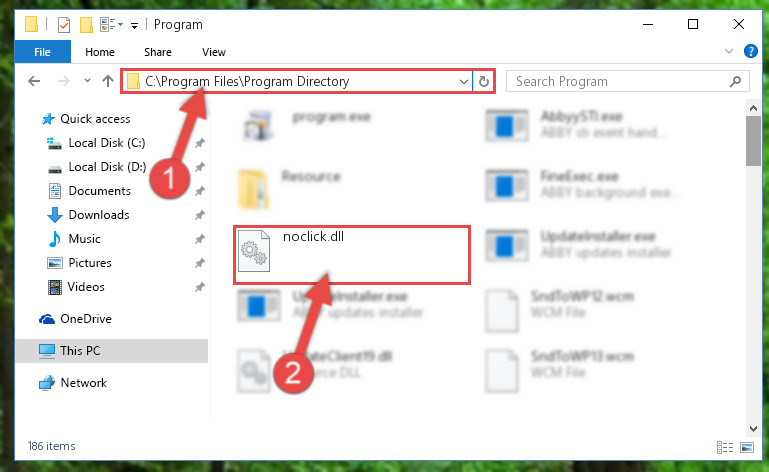
Task: Refresh the current folder view
Action: coord(484,81)
